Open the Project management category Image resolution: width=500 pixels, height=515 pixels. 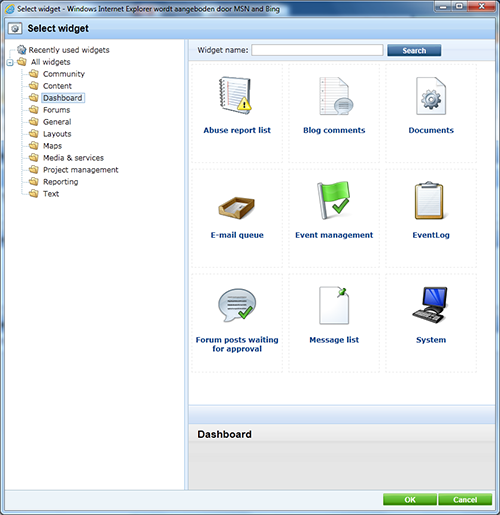81,170
